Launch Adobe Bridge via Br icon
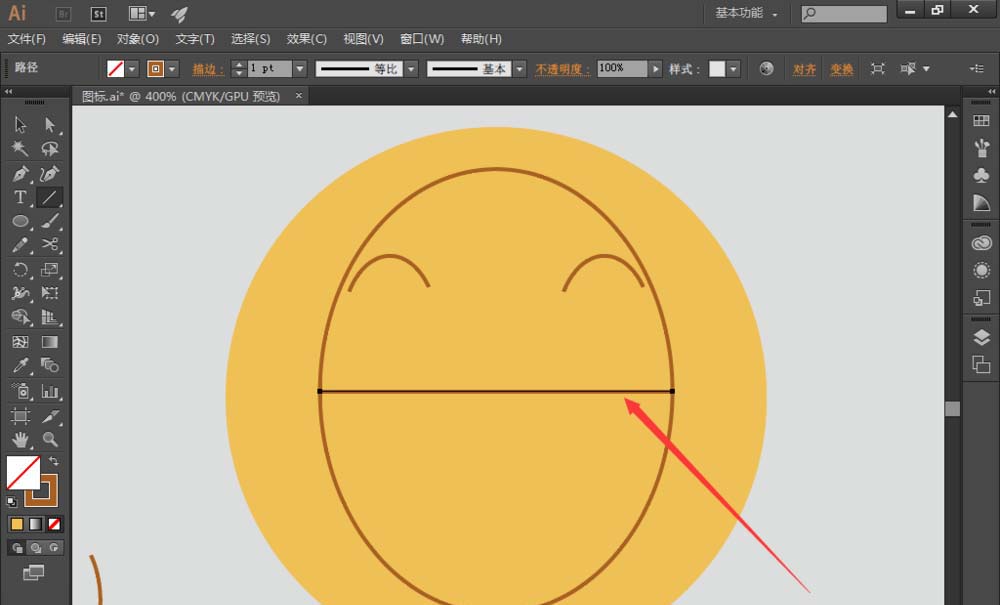The image size is (1000, 605). click(x=63, y=13)
